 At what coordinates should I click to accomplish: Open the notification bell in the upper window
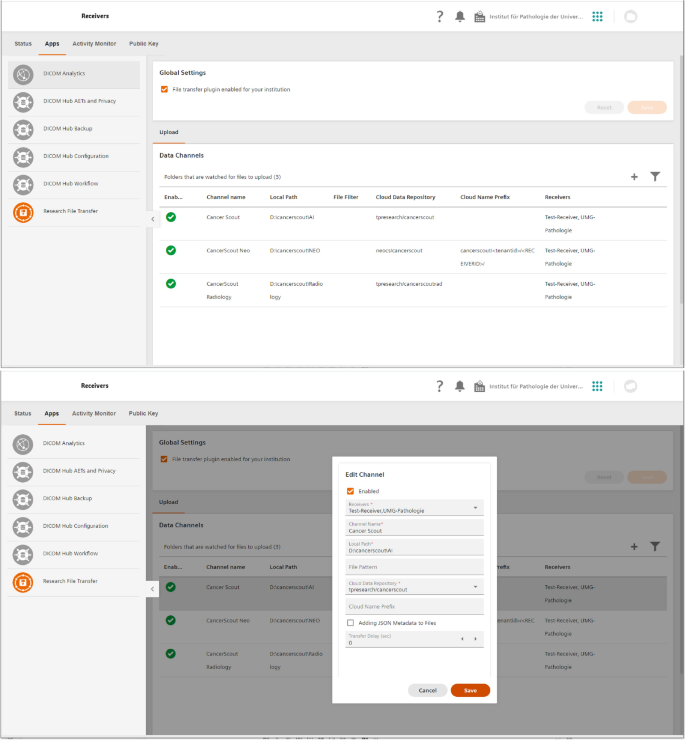(460, 17)
